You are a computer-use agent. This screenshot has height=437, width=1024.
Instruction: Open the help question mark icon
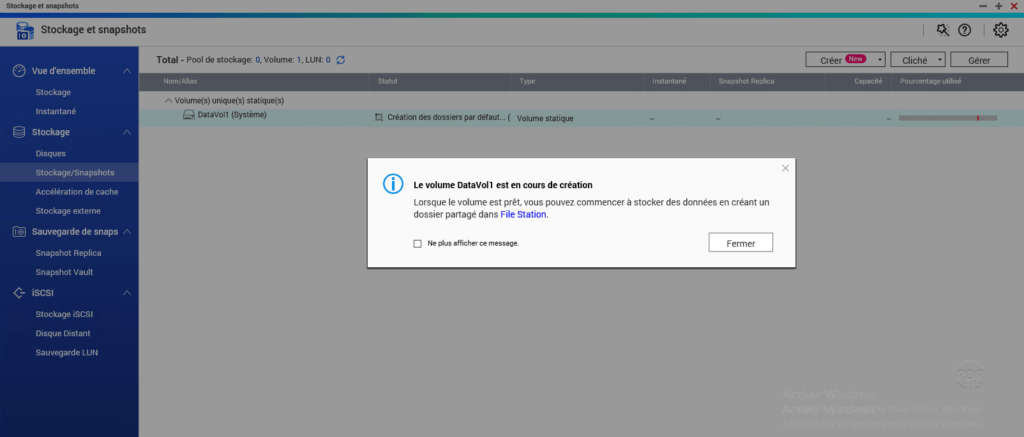[x=965, y=31]
